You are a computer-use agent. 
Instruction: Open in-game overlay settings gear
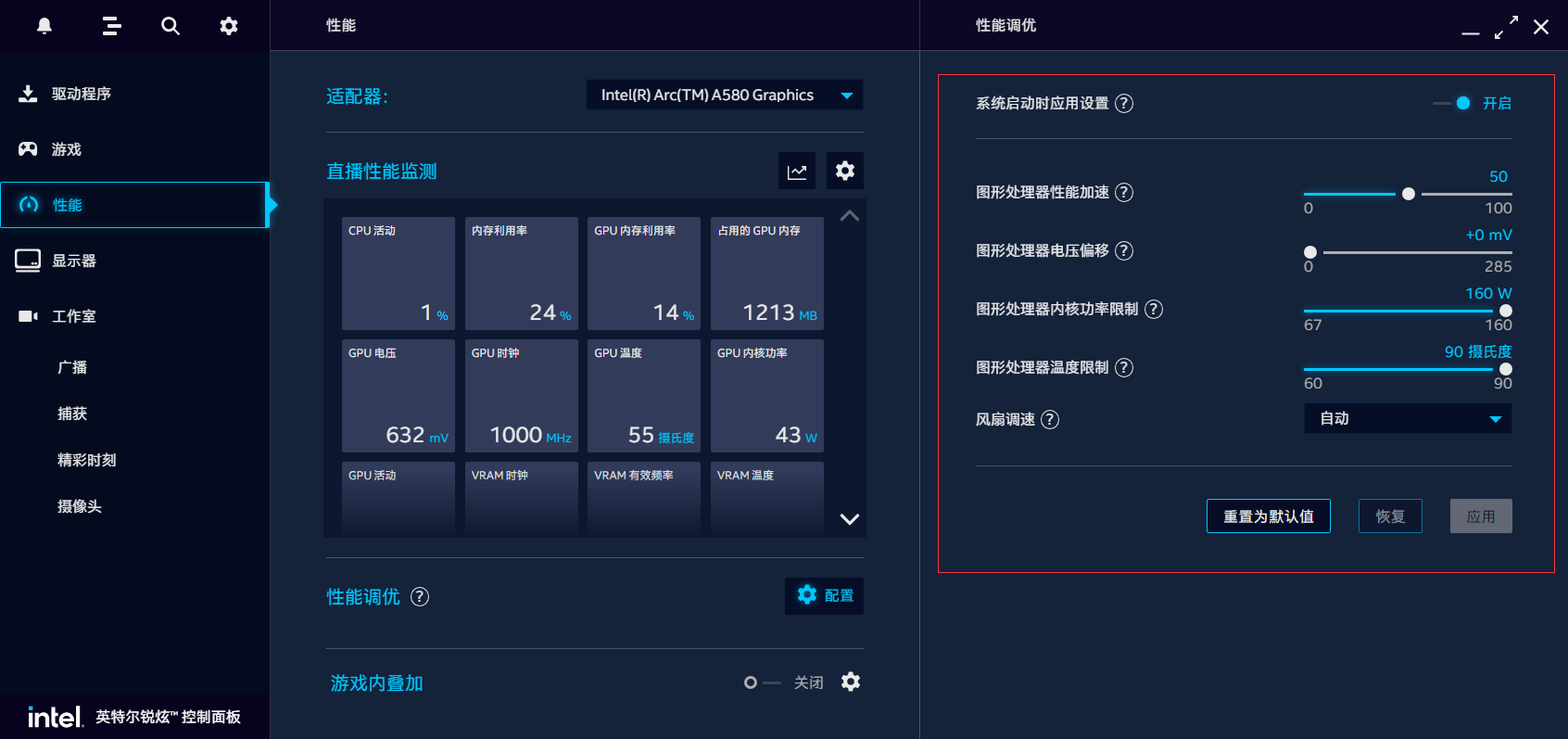click(x=851, y=682)
